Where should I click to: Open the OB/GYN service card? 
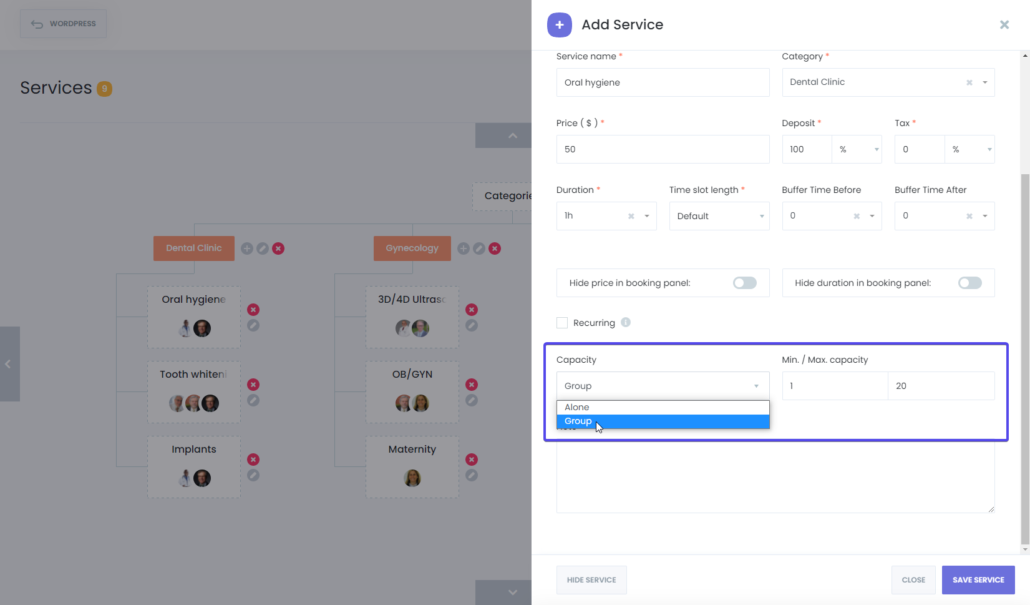tap(412, 391)
